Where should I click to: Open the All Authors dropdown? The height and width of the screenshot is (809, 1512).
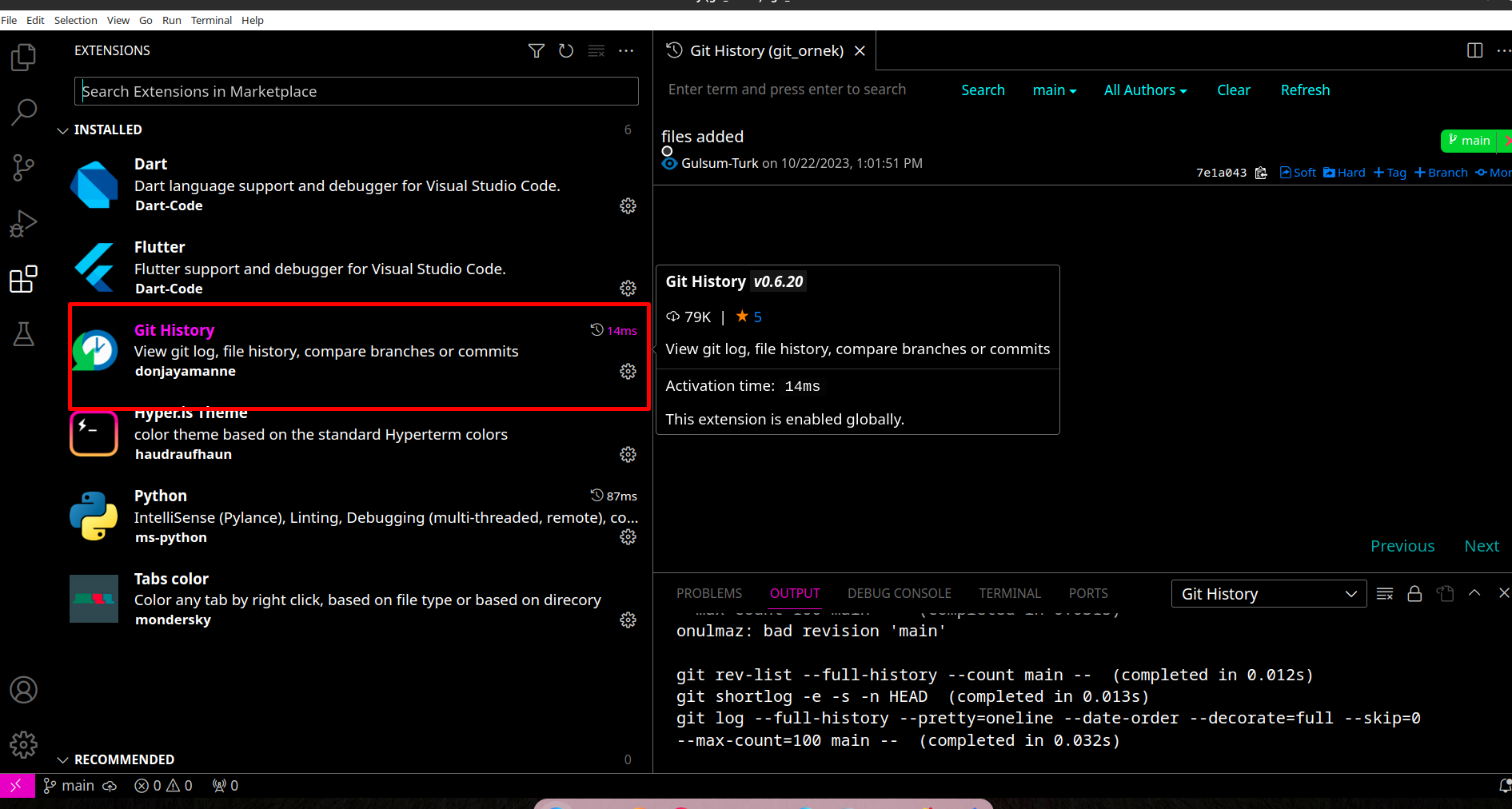coord(1145,90)
